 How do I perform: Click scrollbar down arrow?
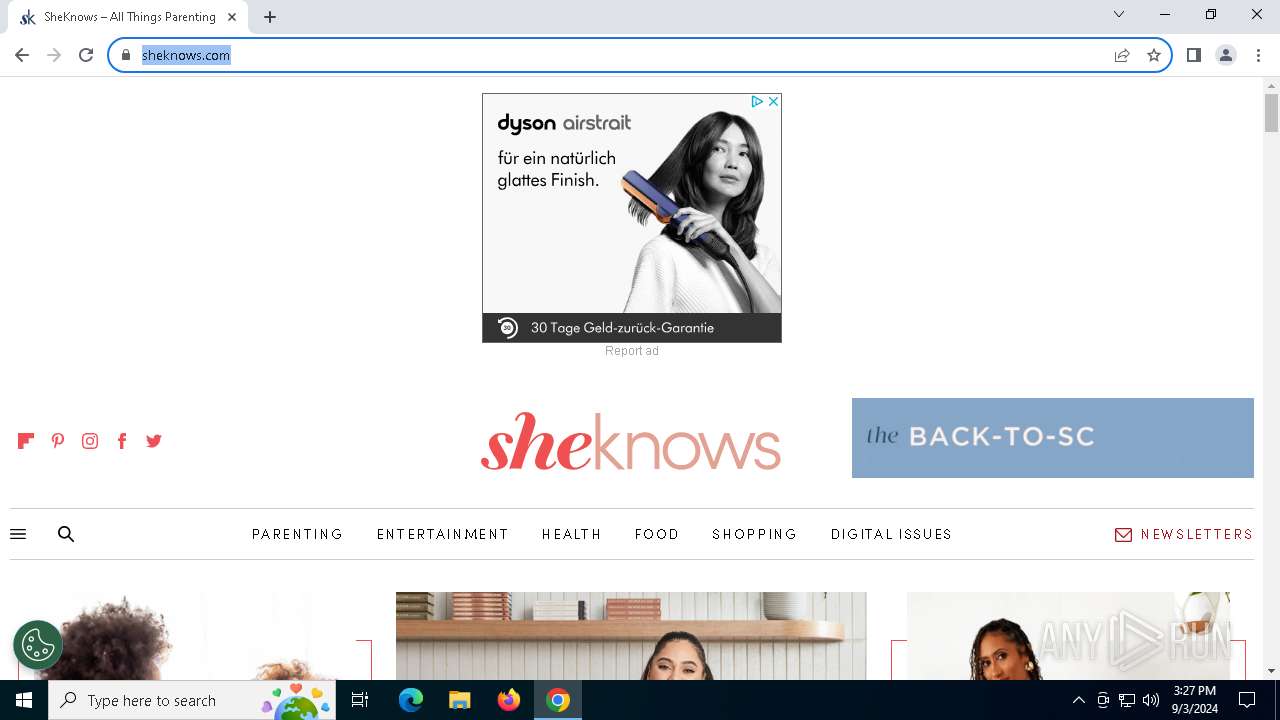[1271, 671]
